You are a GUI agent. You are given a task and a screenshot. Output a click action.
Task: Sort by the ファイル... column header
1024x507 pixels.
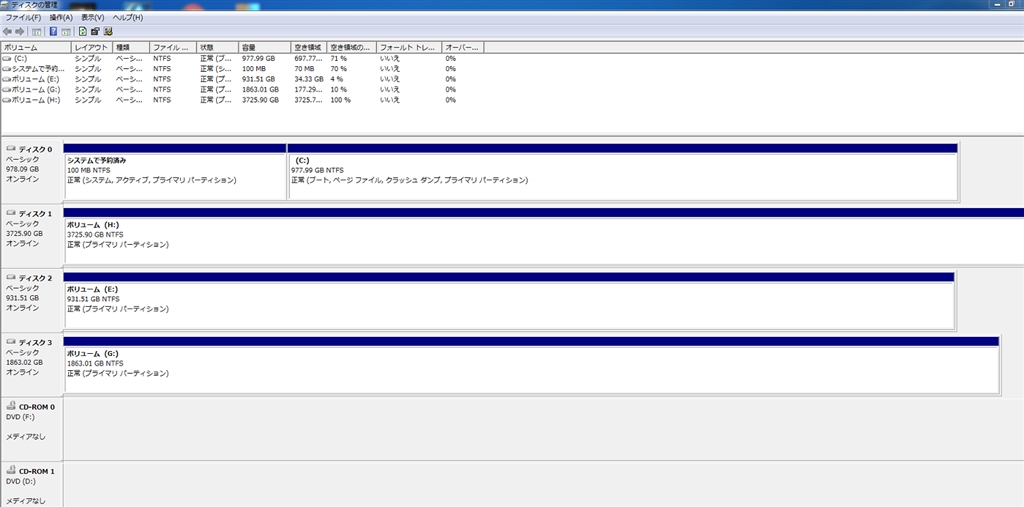[173, 48]
